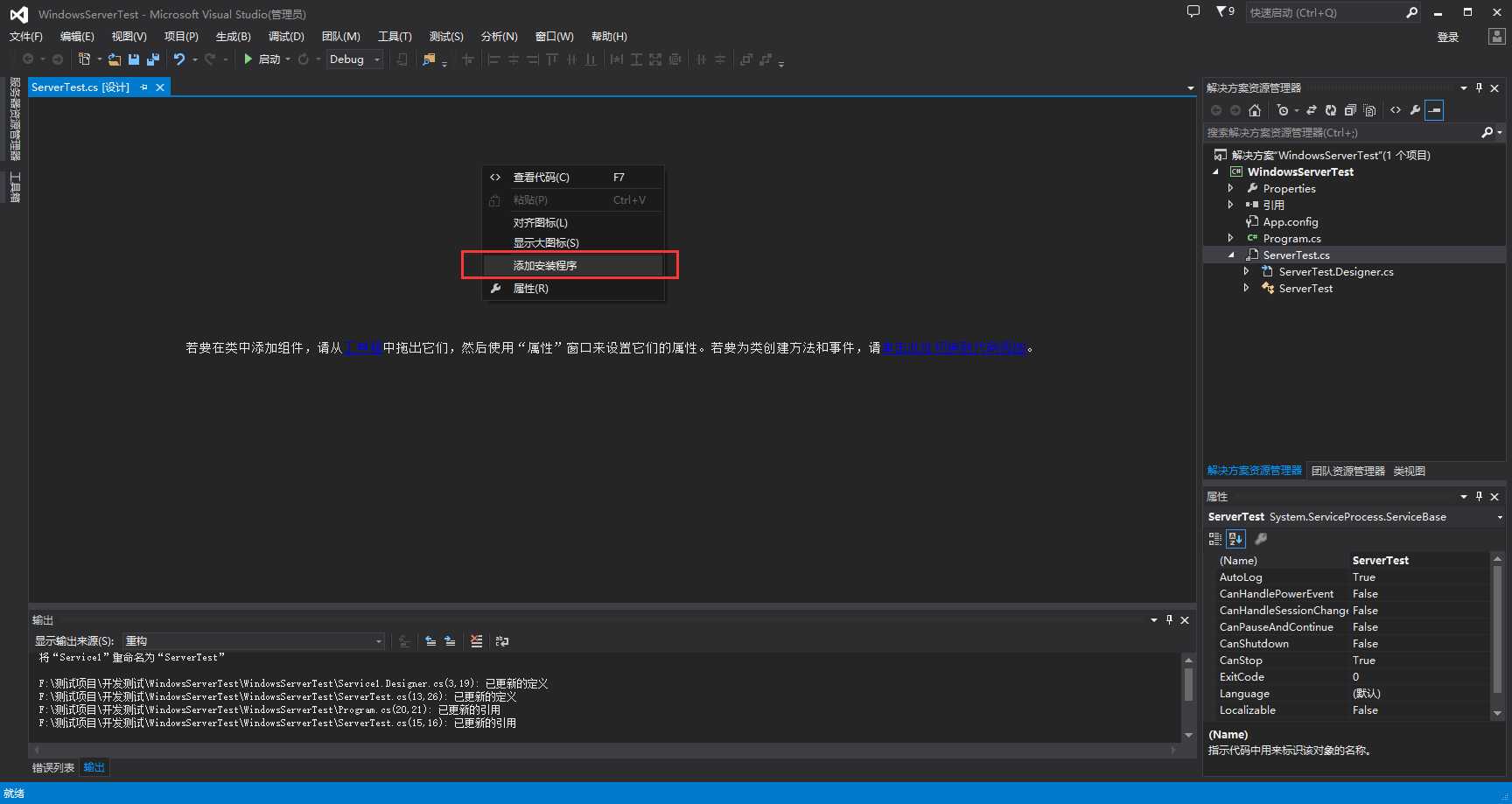The height and width of the screenshot is (804, 1512).
Task: Close the ServerTest.cs [设计] tab
Action: tap(160, 87)
